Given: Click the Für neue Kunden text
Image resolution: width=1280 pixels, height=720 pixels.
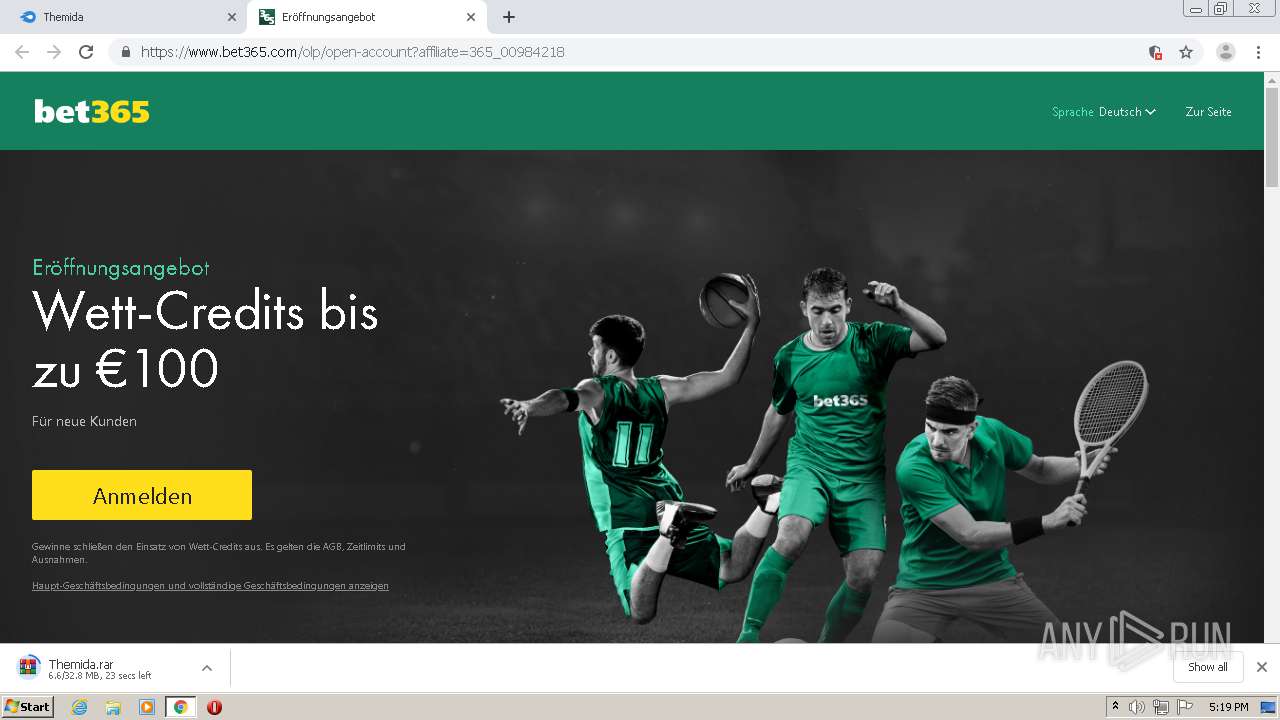Looking at the screenshot, I should point(84,421).
